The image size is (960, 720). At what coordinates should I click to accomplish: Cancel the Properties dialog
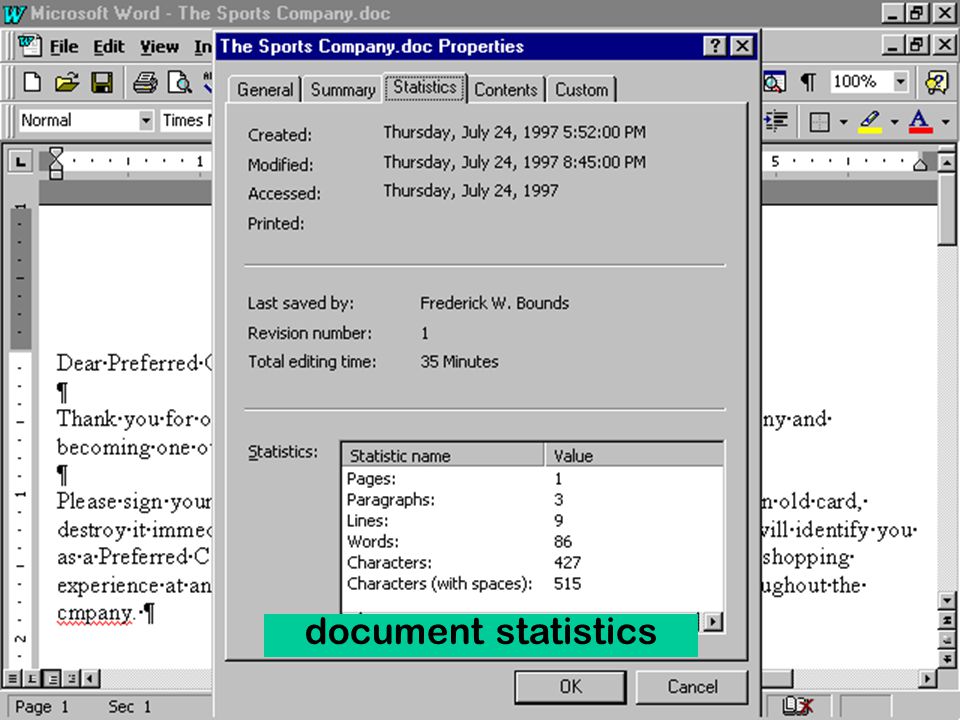coord(692,687)
